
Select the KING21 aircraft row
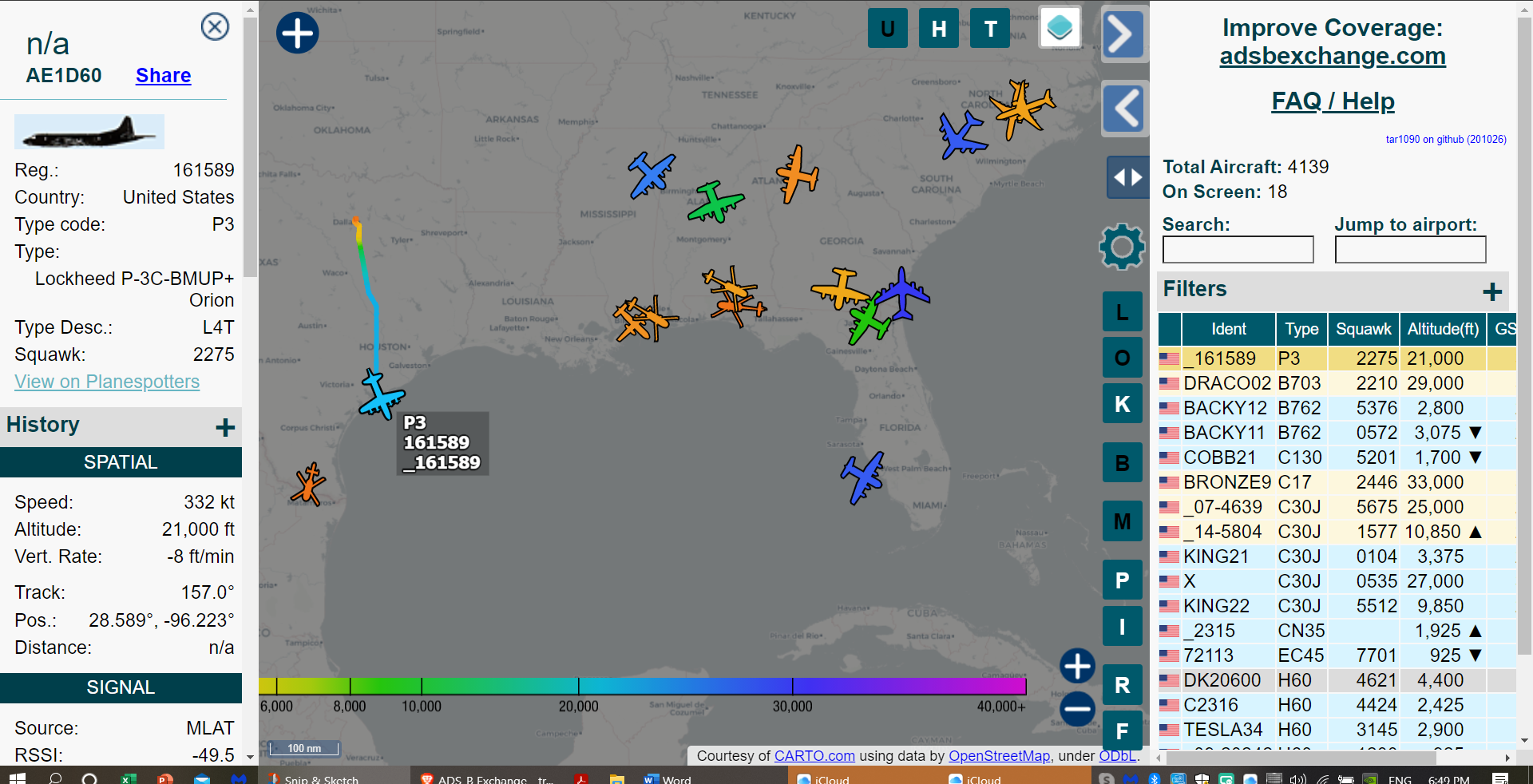[x=1337, y=556]
